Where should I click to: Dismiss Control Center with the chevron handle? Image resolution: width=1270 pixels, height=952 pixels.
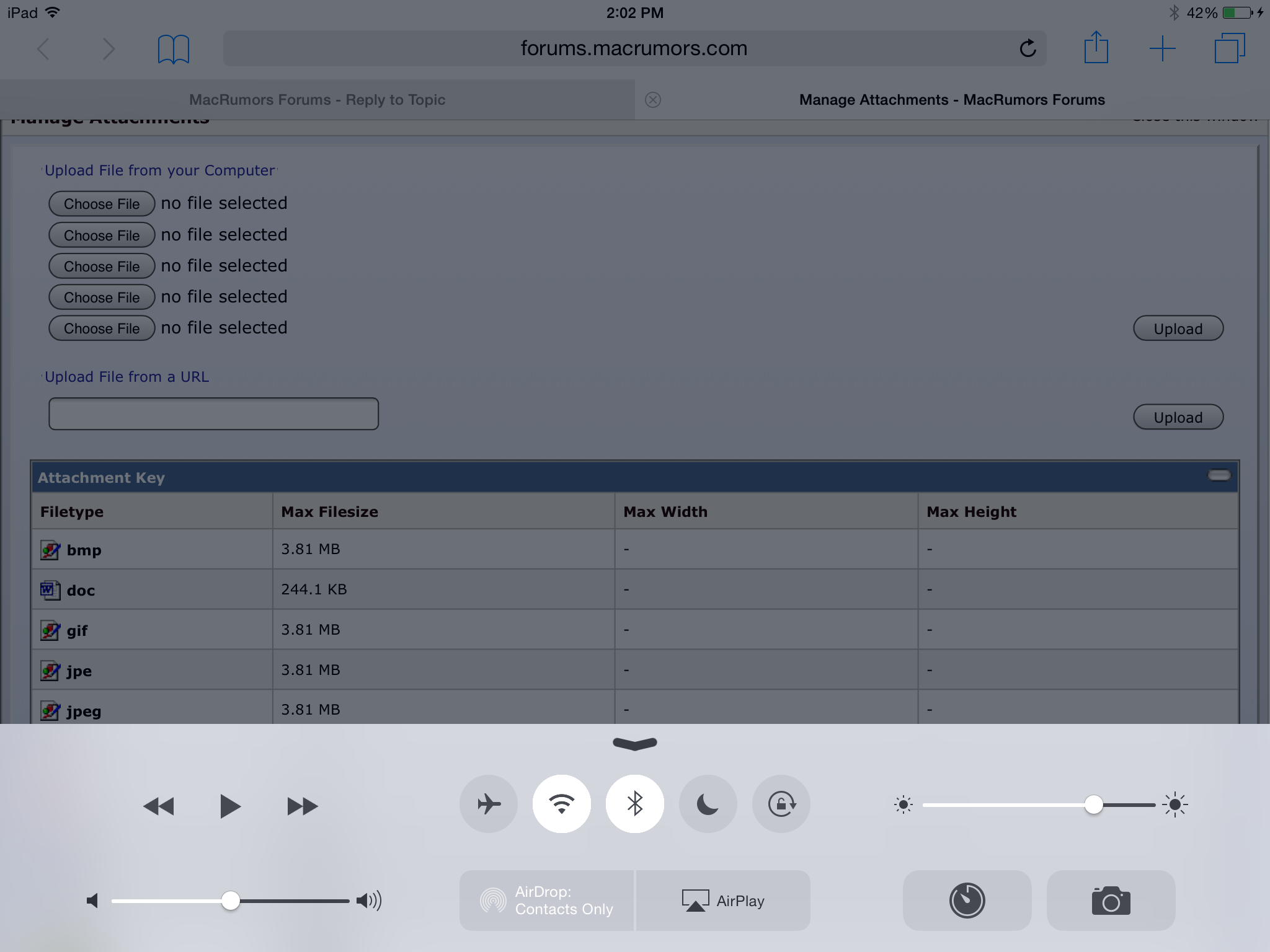click(634, 743)
